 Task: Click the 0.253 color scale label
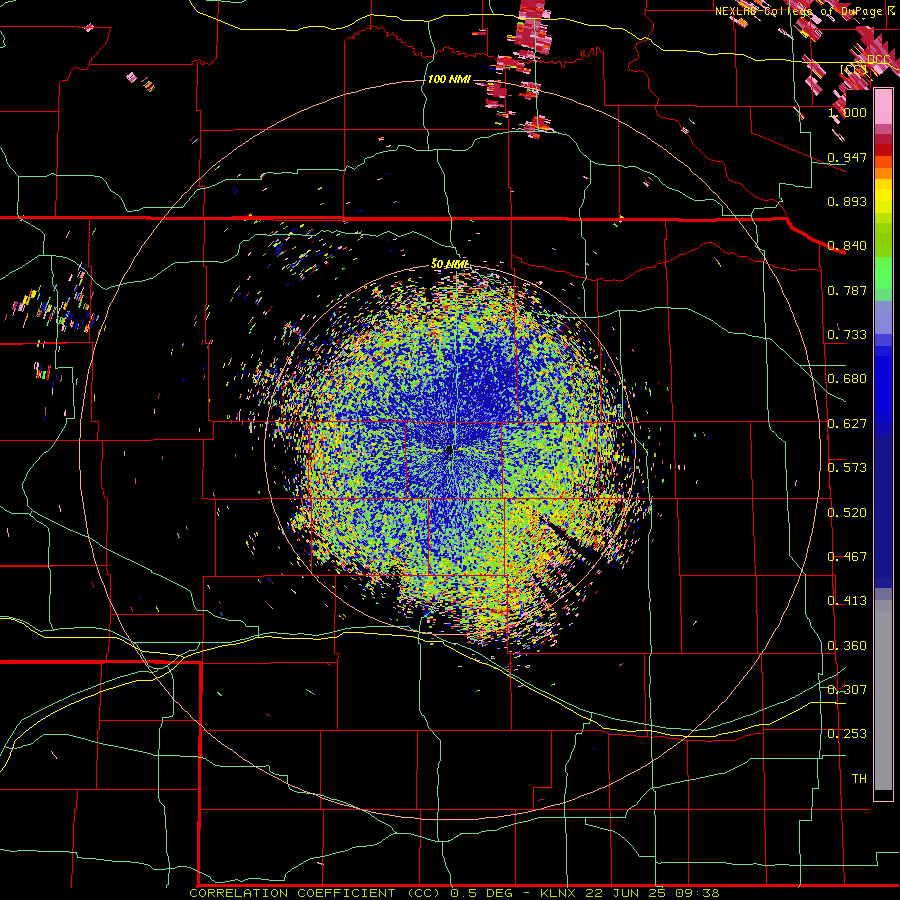[847, 734]
